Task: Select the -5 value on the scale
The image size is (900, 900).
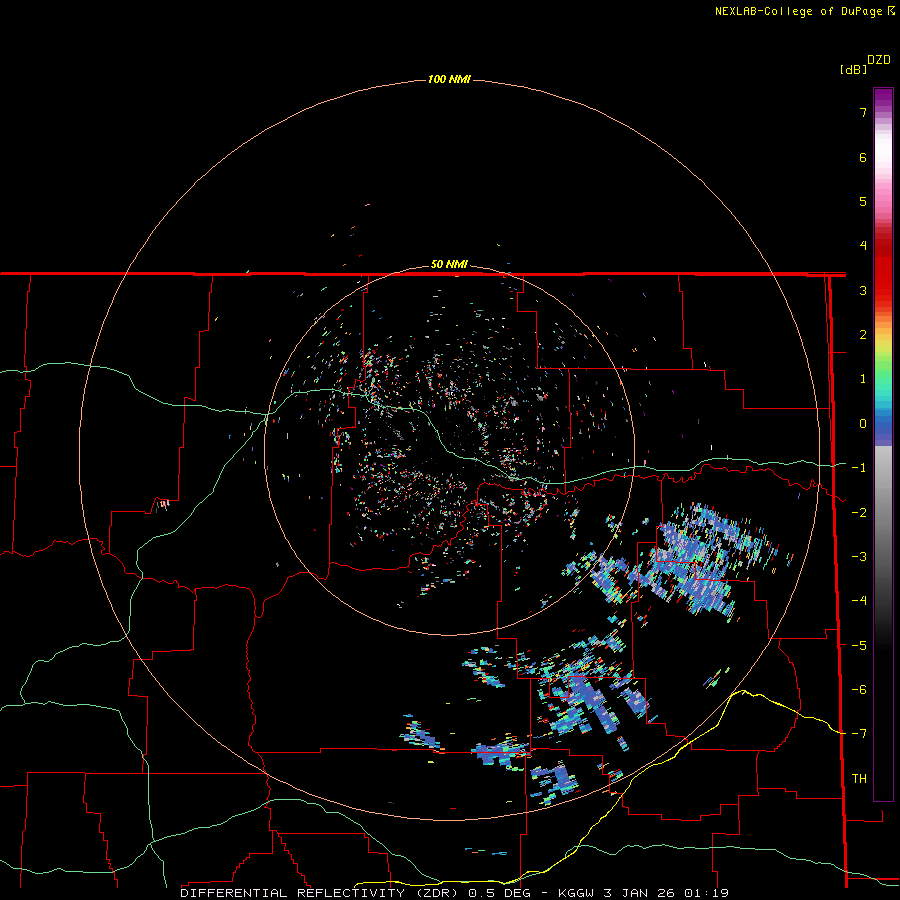Action: [859, 646]
